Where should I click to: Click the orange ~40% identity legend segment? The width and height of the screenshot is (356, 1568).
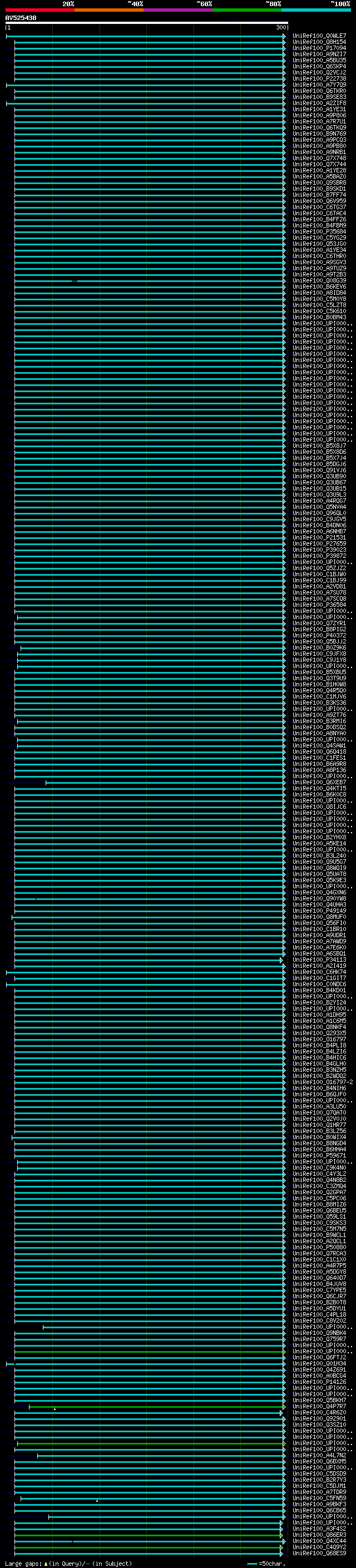[x=109, y=11]
